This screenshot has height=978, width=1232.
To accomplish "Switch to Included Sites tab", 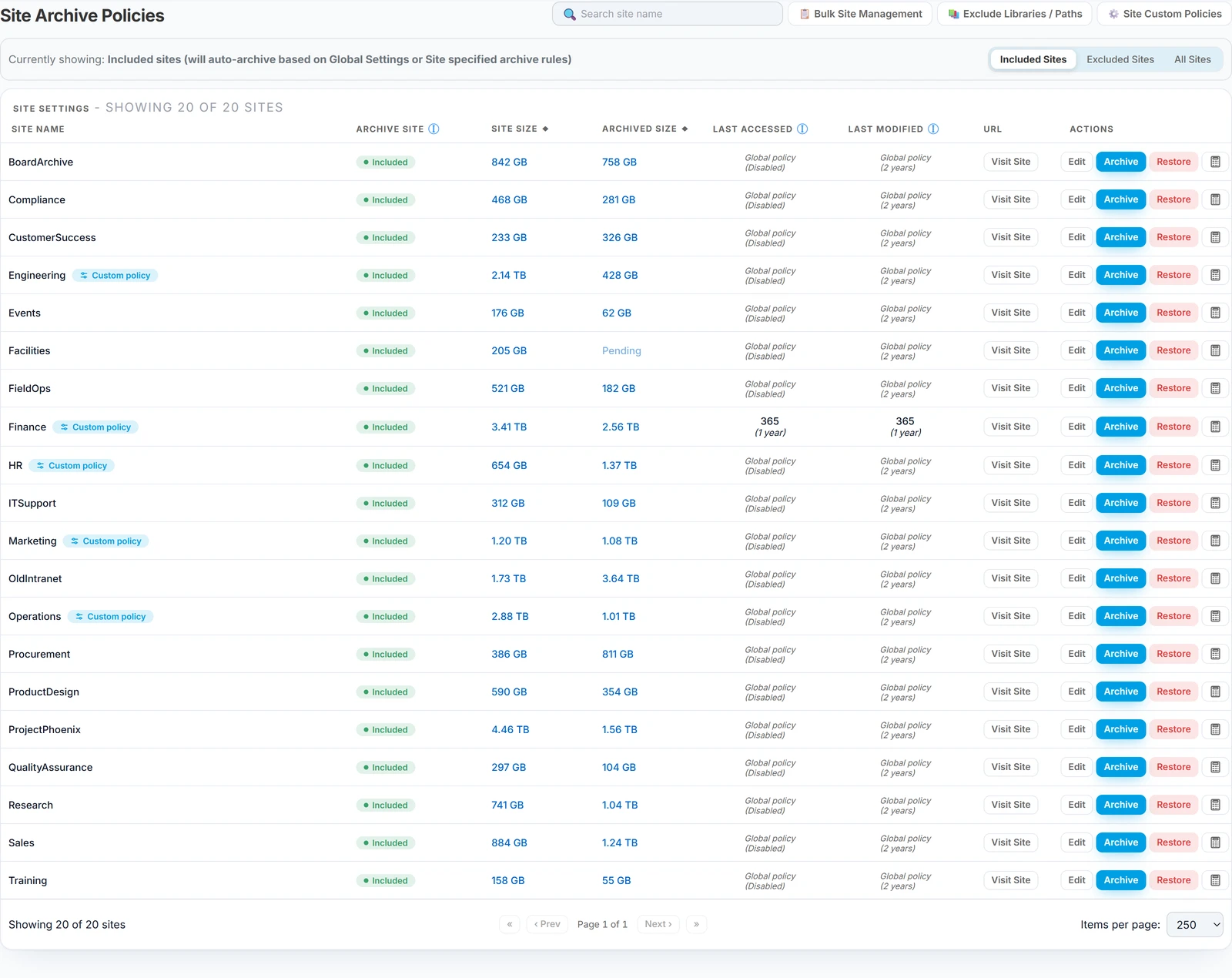I will click(x=1033, y=59).
